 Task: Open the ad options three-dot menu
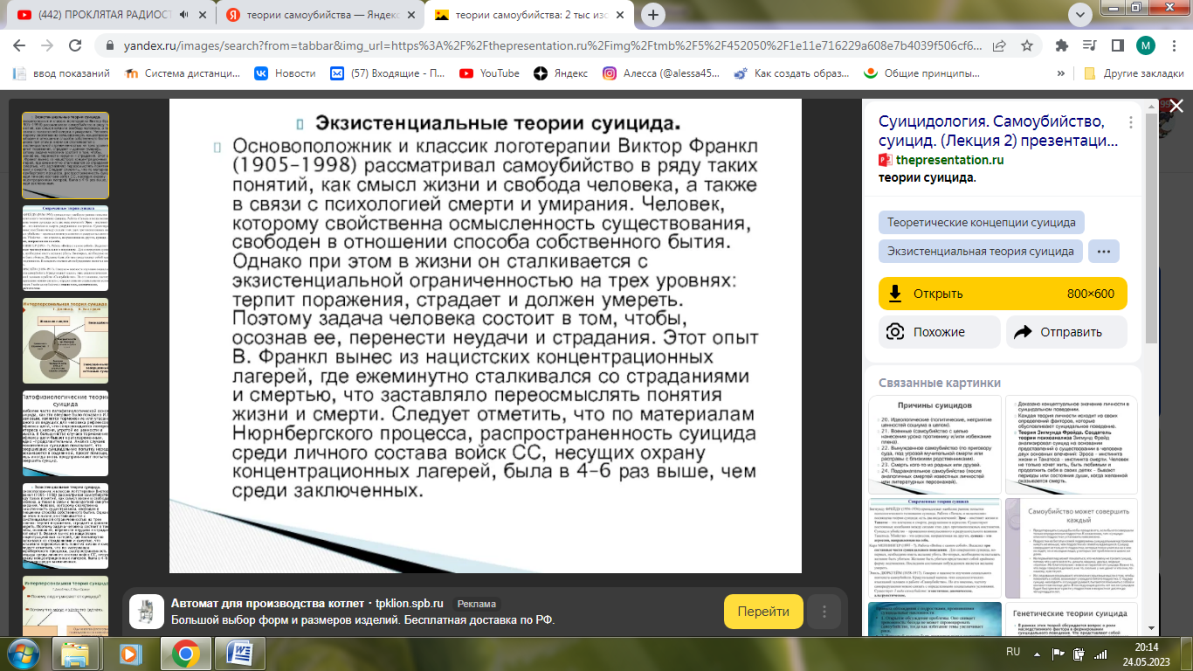(x=824, y=612)
